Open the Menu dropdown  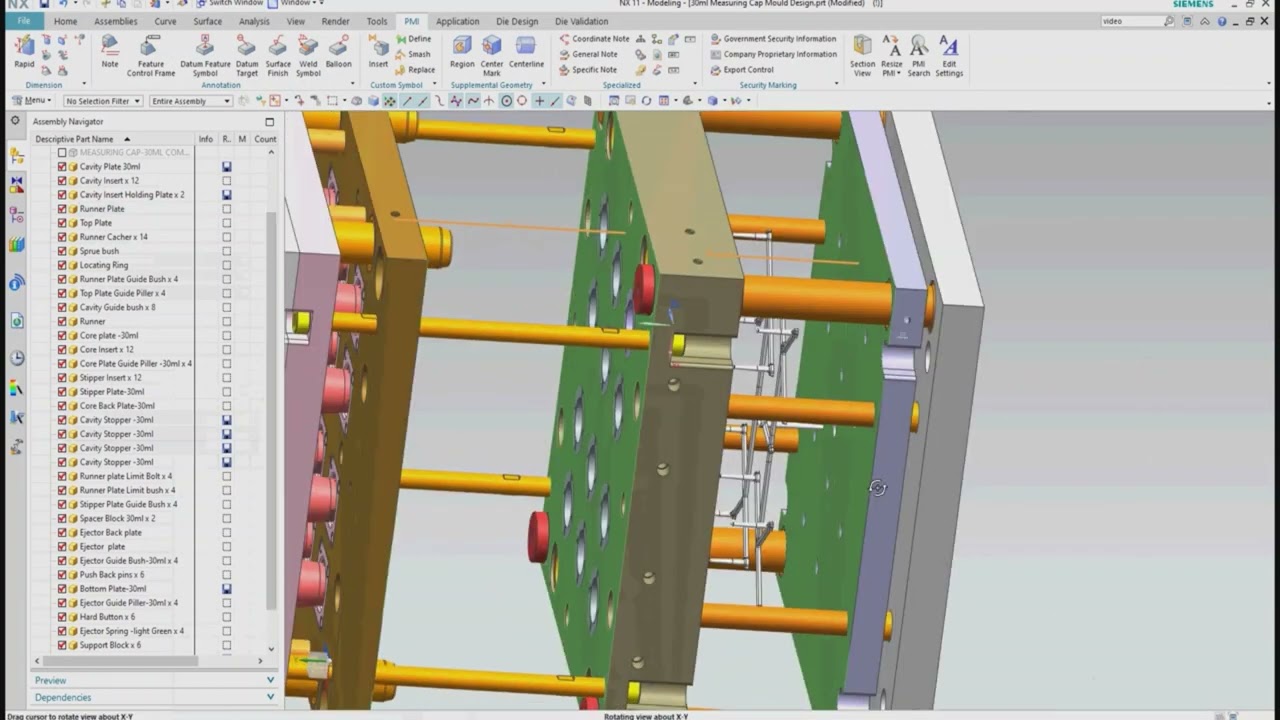tap(33, 101)
